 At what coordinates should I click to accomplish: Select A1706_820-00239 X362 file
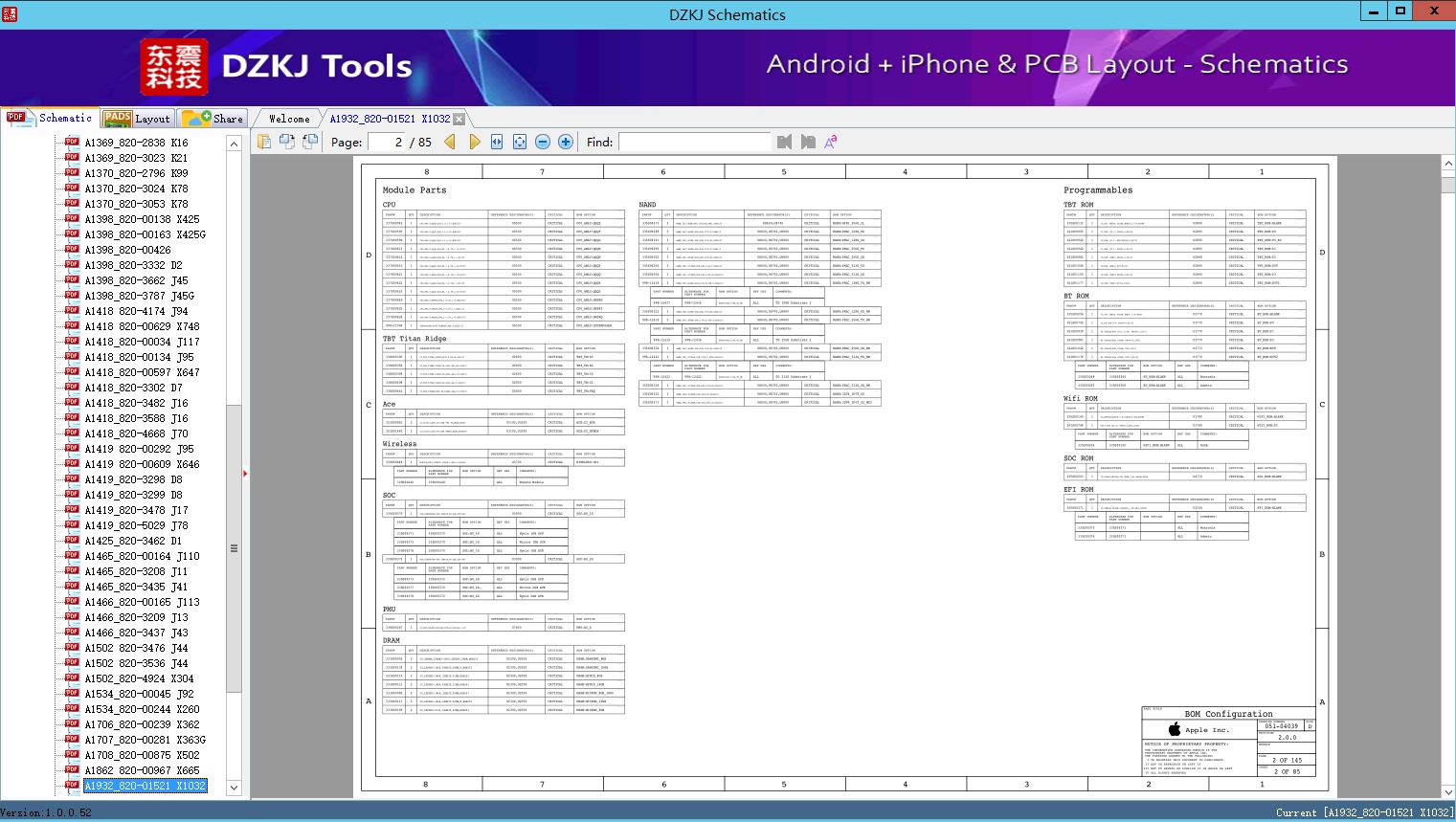coord(142,724)
